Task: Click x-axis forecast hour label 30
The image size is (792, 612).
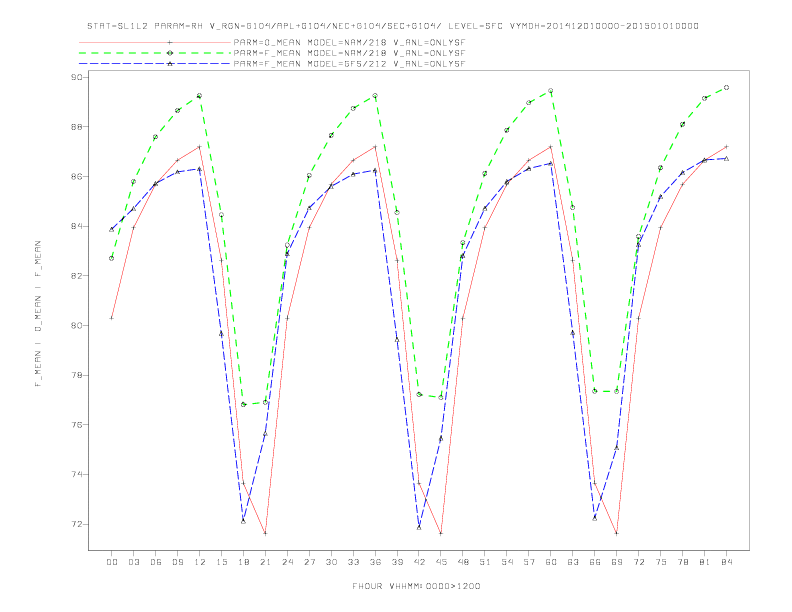Action: [331, 562]
